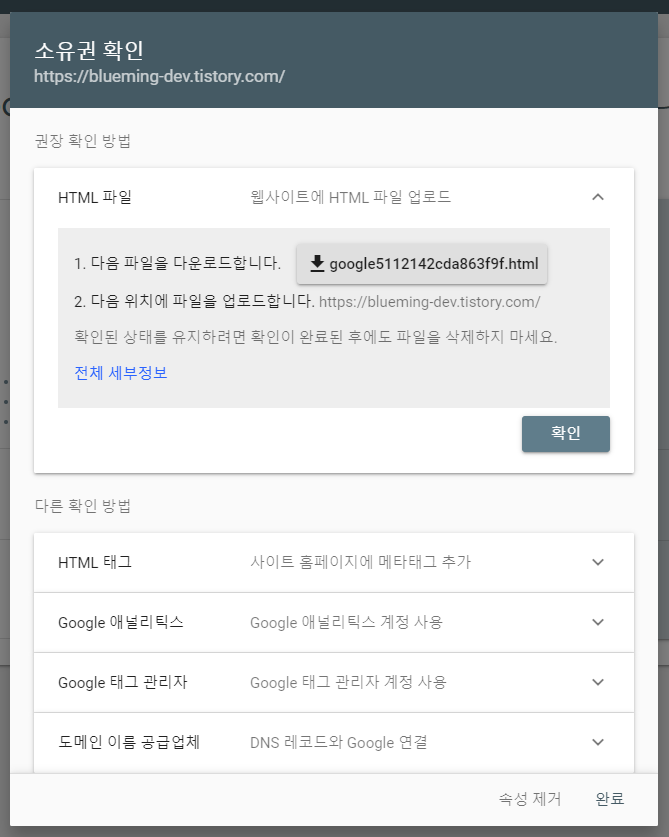Click 'Google 태그 관리자 계정 사용' description
This screenshot has width=669, height=837.
(x=348, y=682)
